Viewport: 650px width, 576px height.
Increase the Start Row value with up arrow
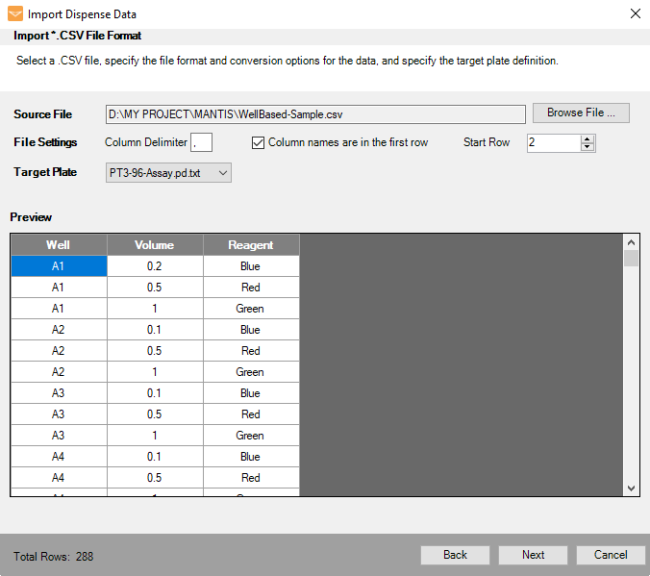pyautogui.click(x=587, y=139)
